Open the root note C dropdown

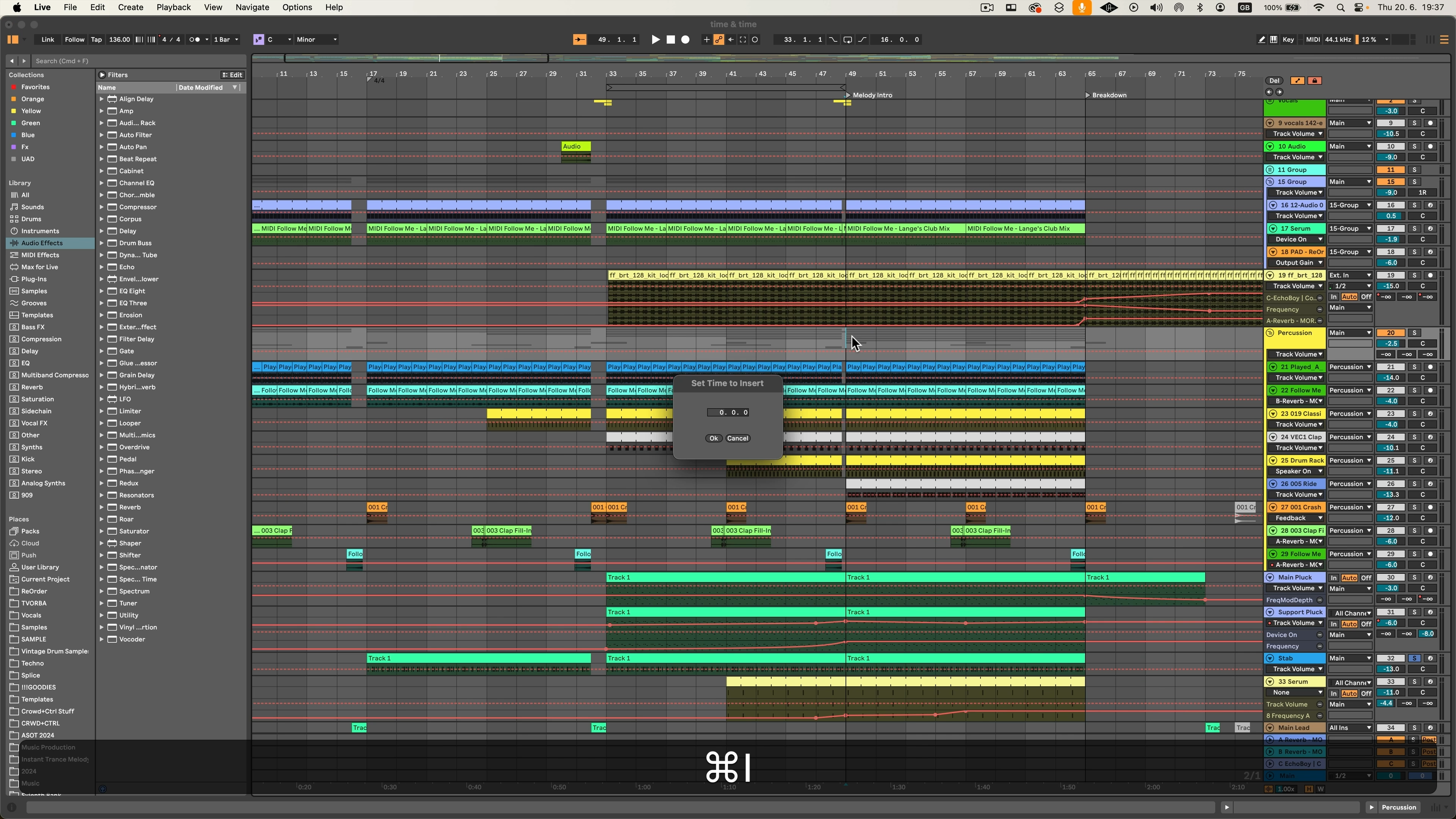point(279,39)
